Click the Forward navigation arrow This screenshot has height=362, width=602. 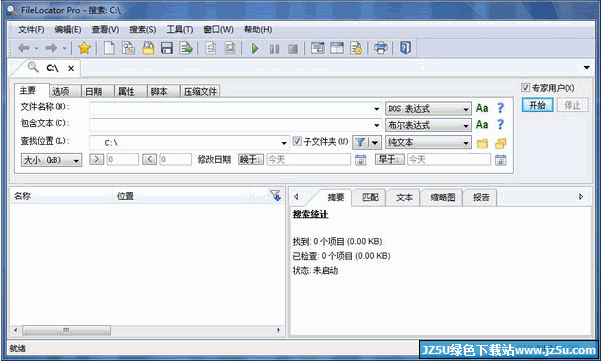pos(51,48)
